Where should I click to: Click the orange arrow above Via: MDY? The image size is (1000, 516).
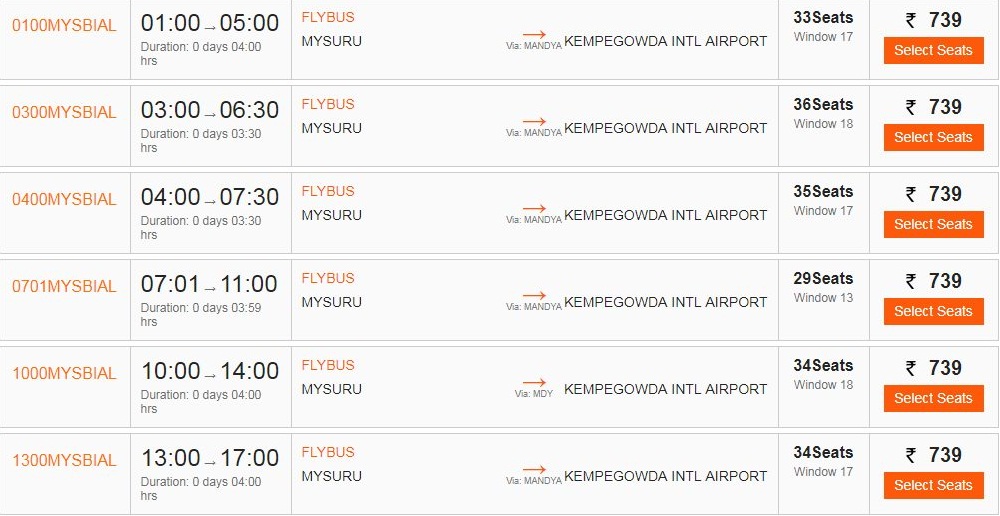pyautogui.click(x=535, y=381)
